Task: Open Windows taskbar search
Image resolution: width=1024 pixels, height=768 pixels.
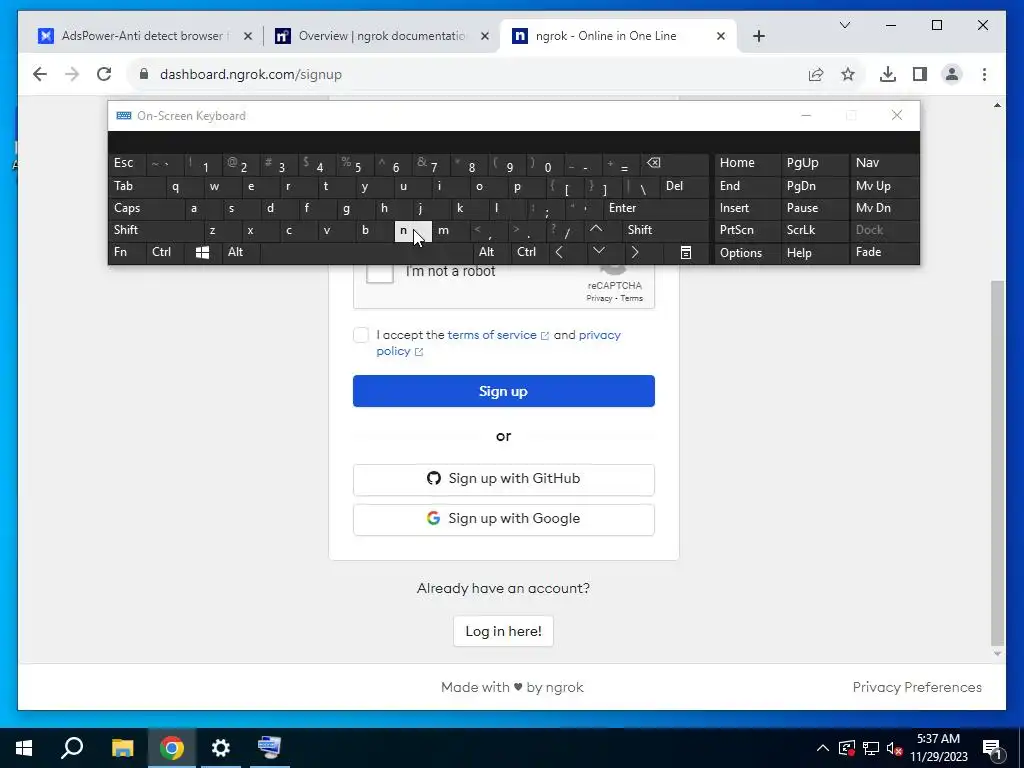Action: tap(72, 748)
